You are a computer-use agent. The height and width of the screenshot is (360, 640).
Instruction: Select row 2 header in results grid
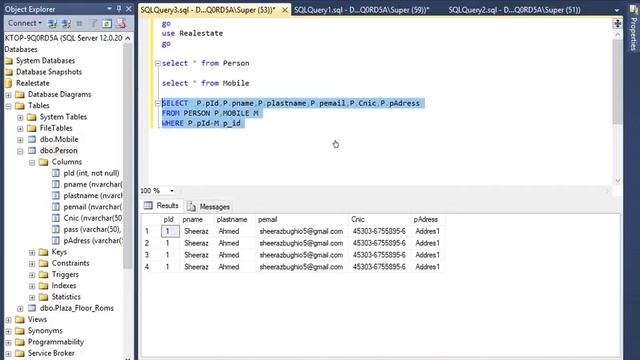tap(151, 243)
